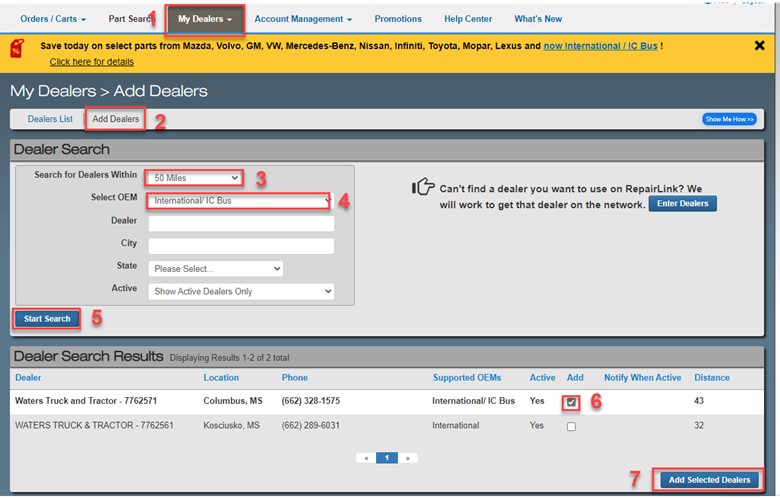Open the Part Search menu item
Screen dimensions: 780x498
click(x=130, y=19)
